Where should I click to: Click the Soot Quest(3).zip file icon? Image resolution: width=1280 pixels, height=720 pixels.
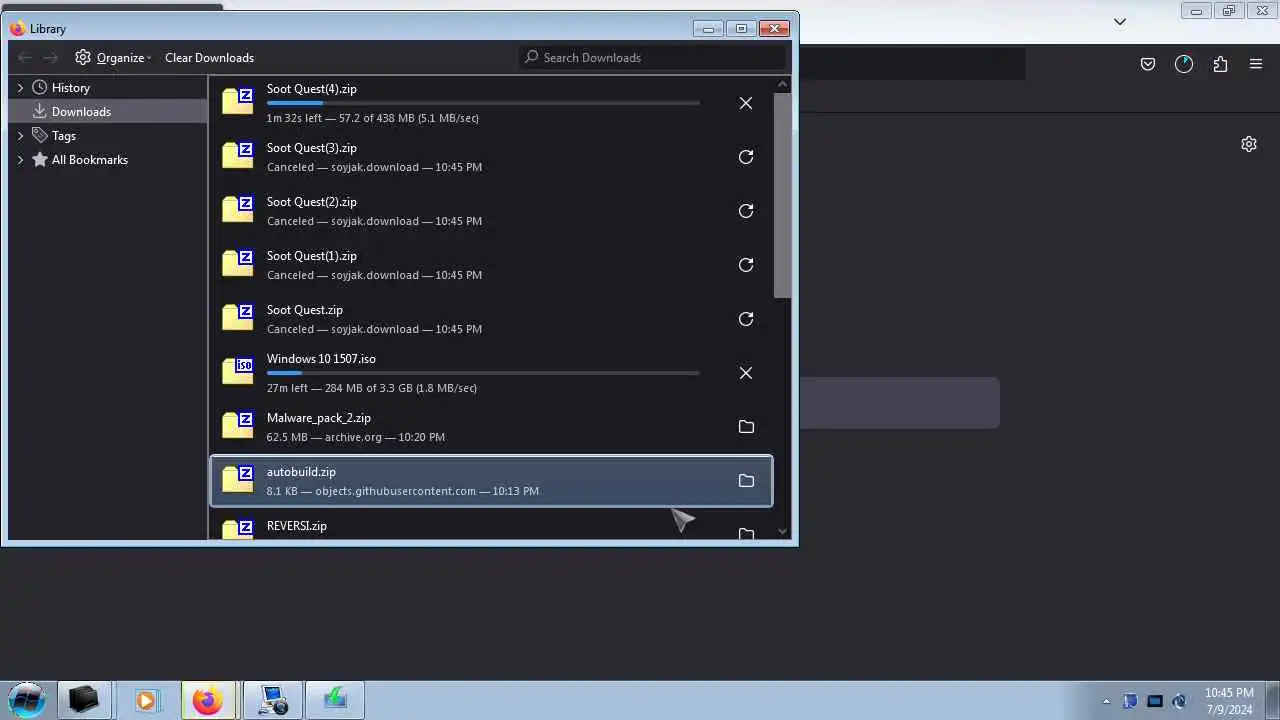[x=238, y=155]
